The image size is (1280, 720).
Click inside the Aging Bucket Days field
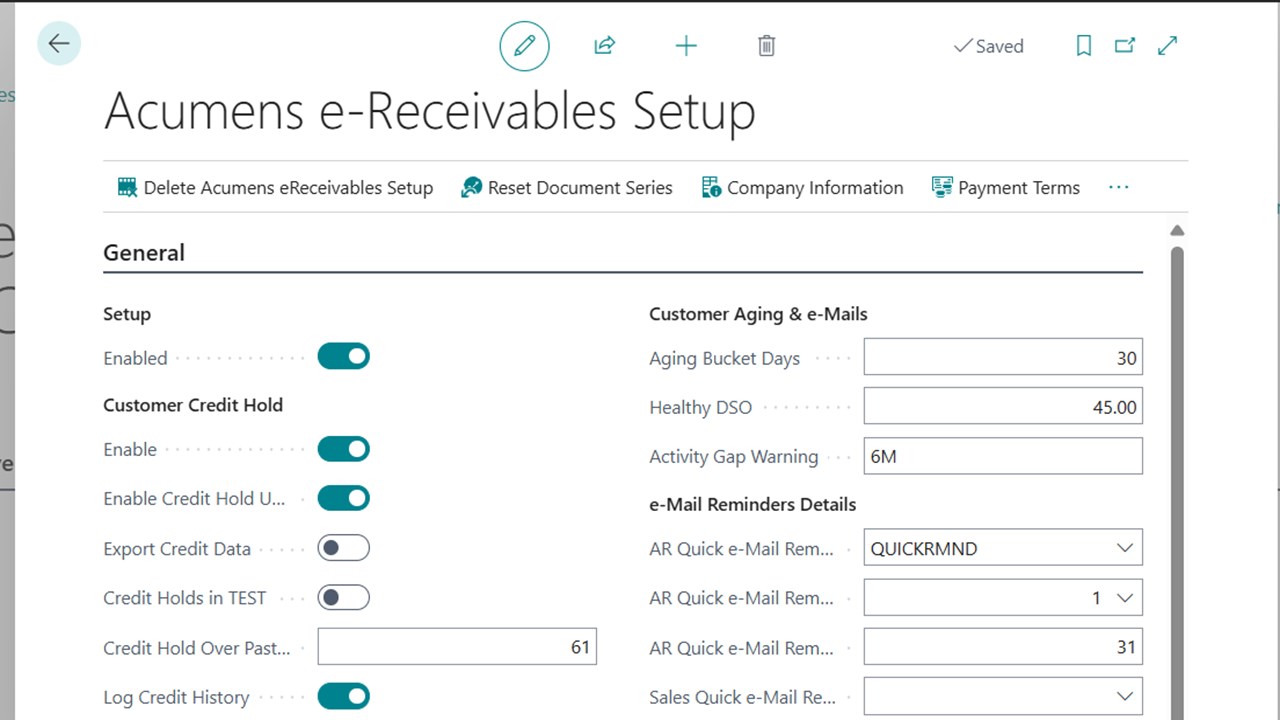(1000, 357)
